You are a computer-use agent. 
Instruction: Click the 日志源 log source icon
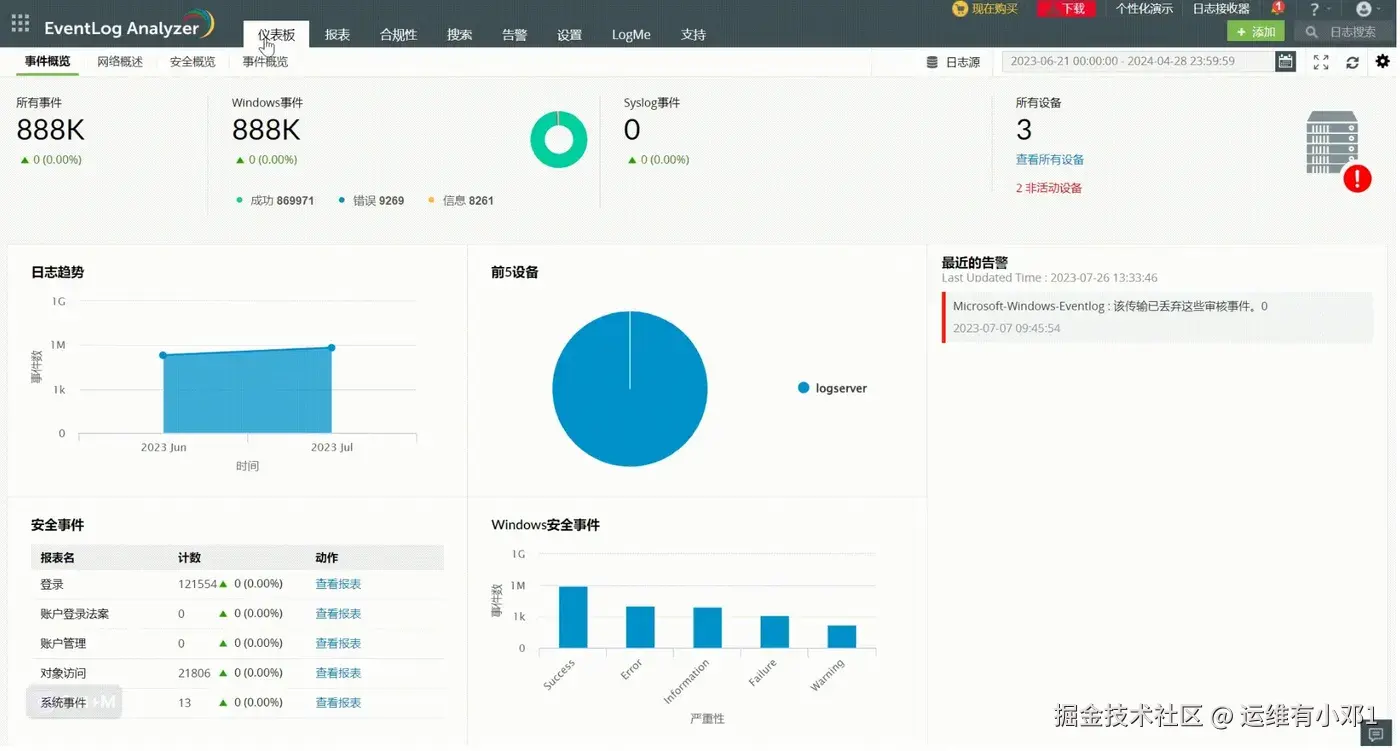pyautogui.click(x=931, y=61)
